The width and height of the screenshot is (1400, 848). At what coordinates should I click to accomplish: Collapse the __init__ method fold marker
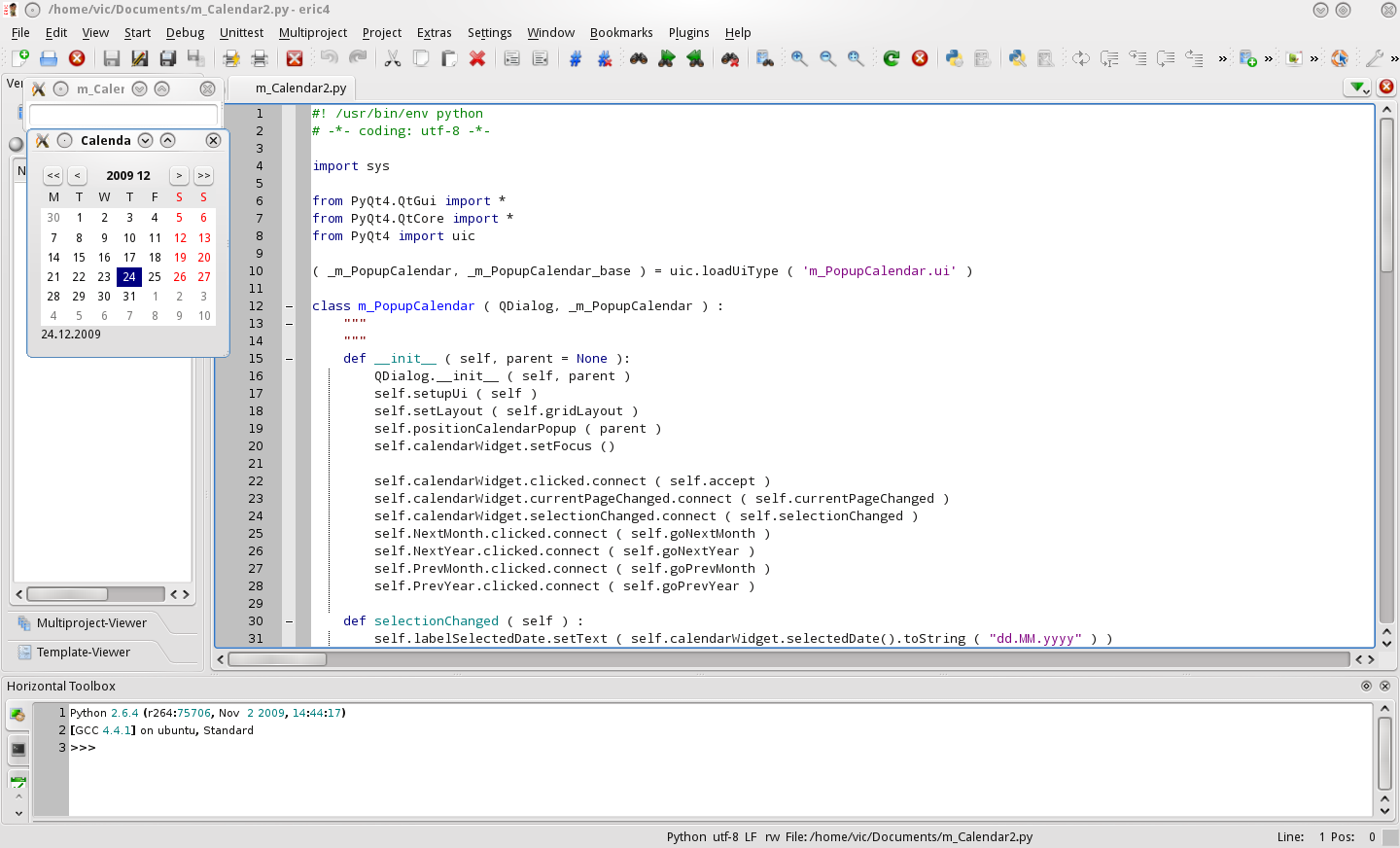point(289,359)
